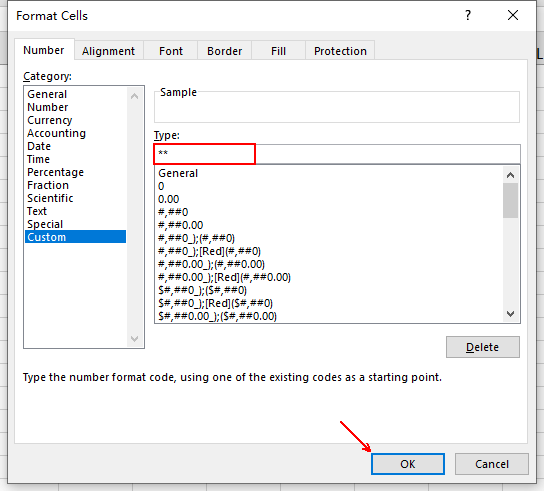Viewport: 544px width, 491px height.
Task: Confirm with the OK button
Action: click(408, 464)
